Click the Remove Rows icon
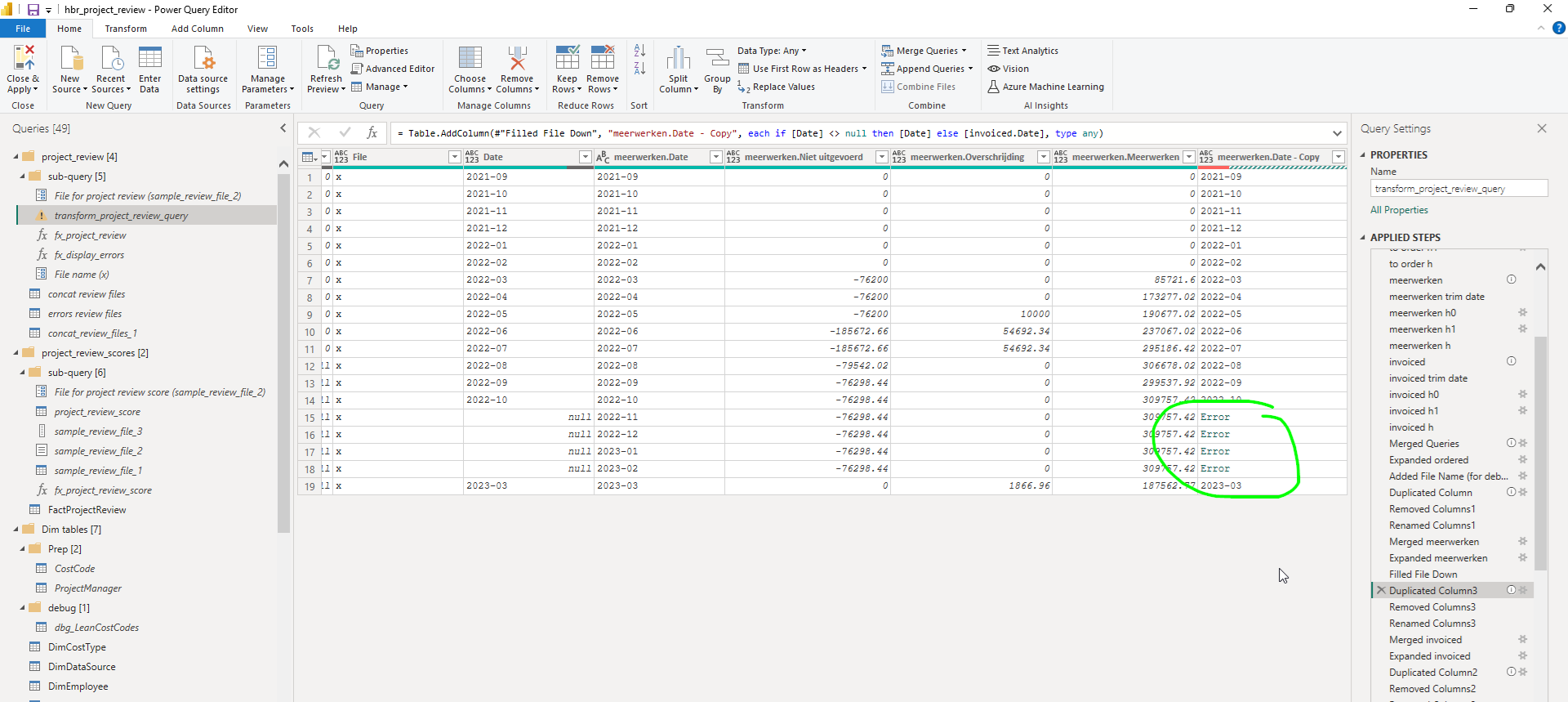Image resolution: width=1568 pixels, height=702 pixels. point(603,58)
